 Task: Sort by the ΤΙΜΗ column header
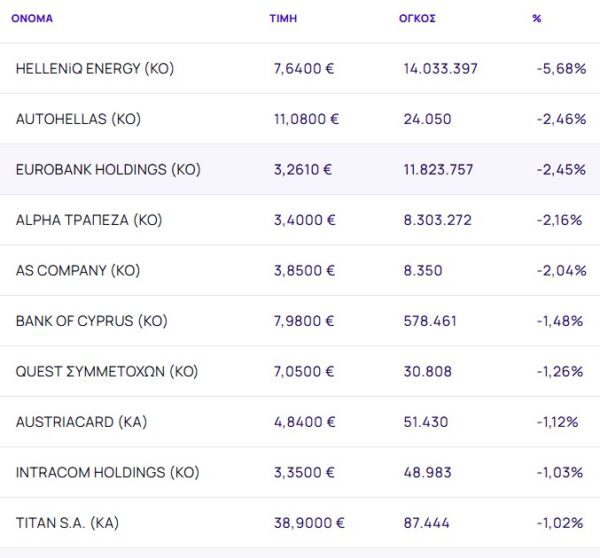click(x=283, y=19)
